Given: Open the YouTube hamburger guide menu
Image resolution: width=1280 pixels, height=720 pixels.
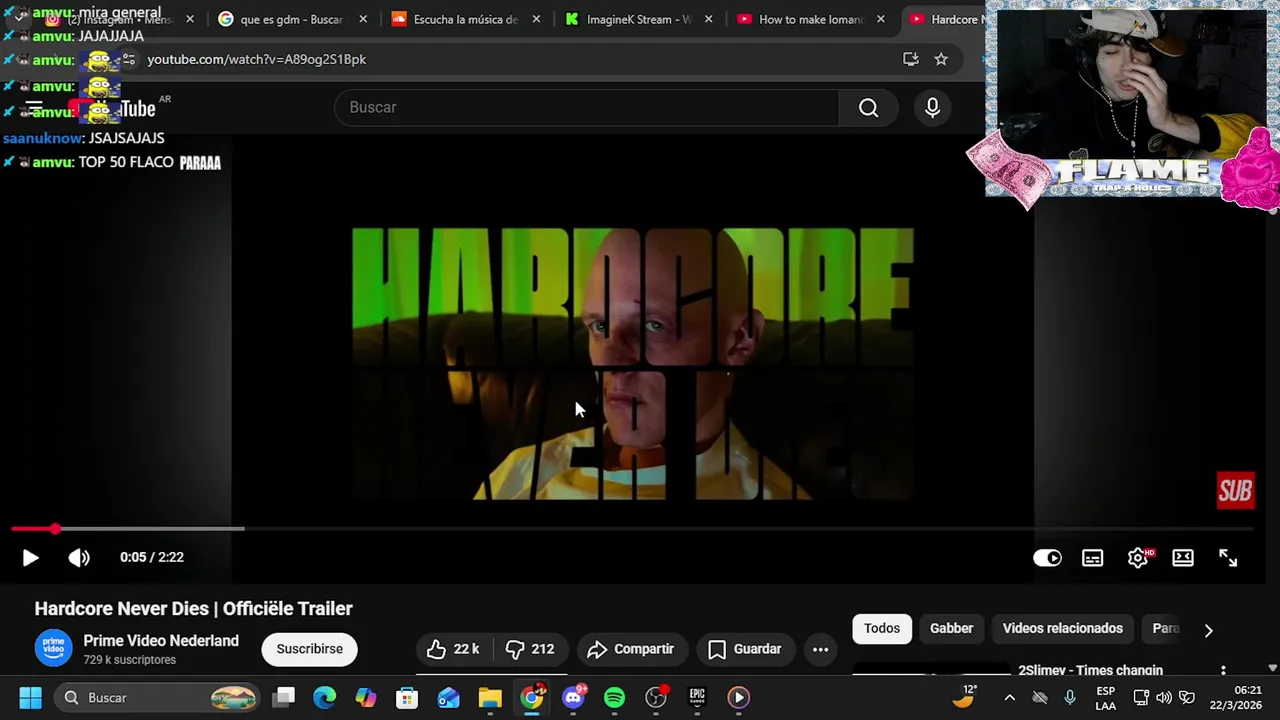Looking at the screenshot, I should pyautogui.click(x=34, y=108).
